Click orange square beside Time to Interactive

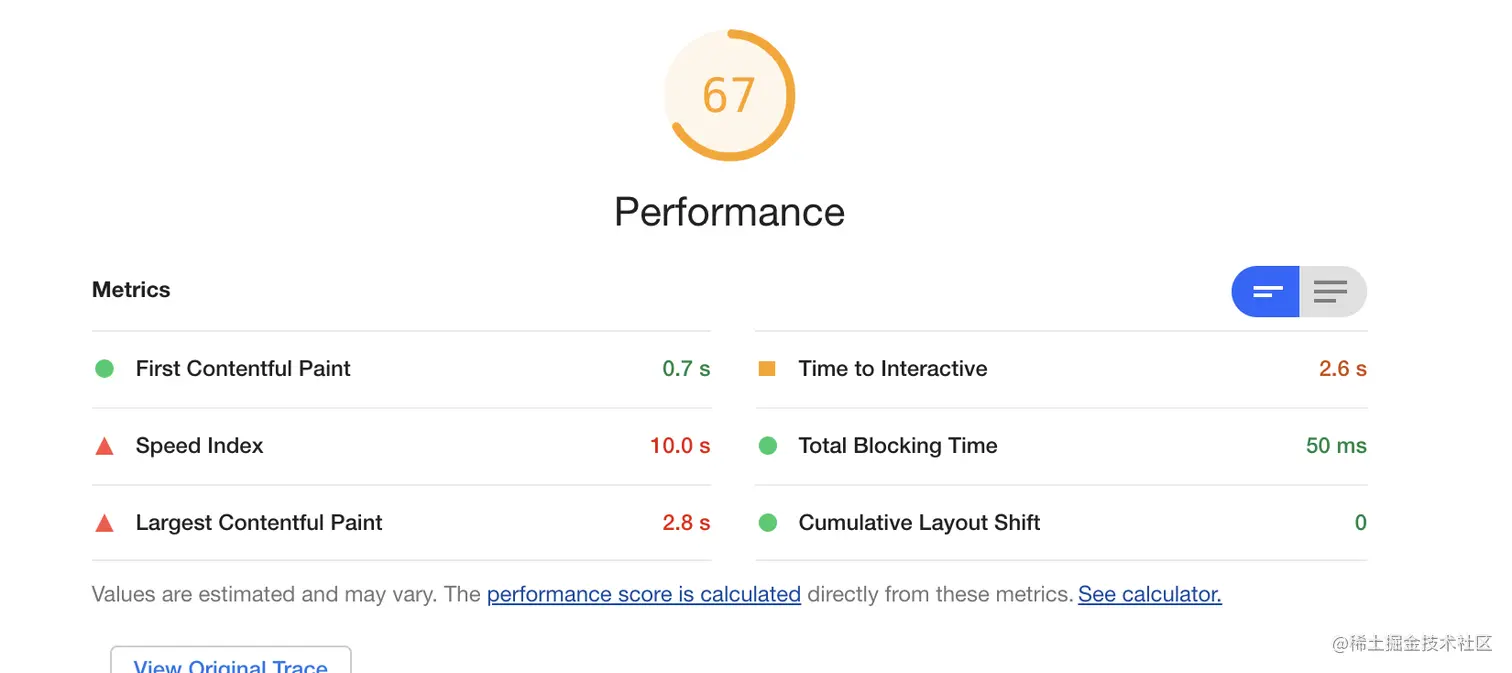[767, 369]
